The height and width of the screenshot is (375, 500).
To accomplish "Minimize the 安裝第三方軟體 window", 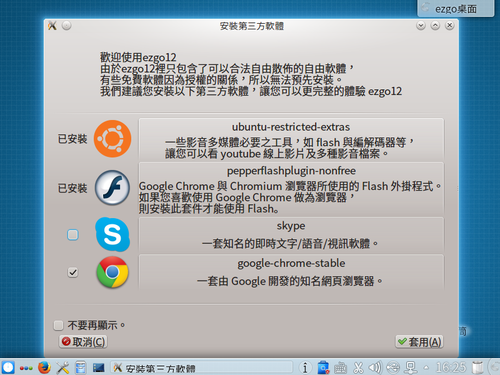I will point(421,26).
